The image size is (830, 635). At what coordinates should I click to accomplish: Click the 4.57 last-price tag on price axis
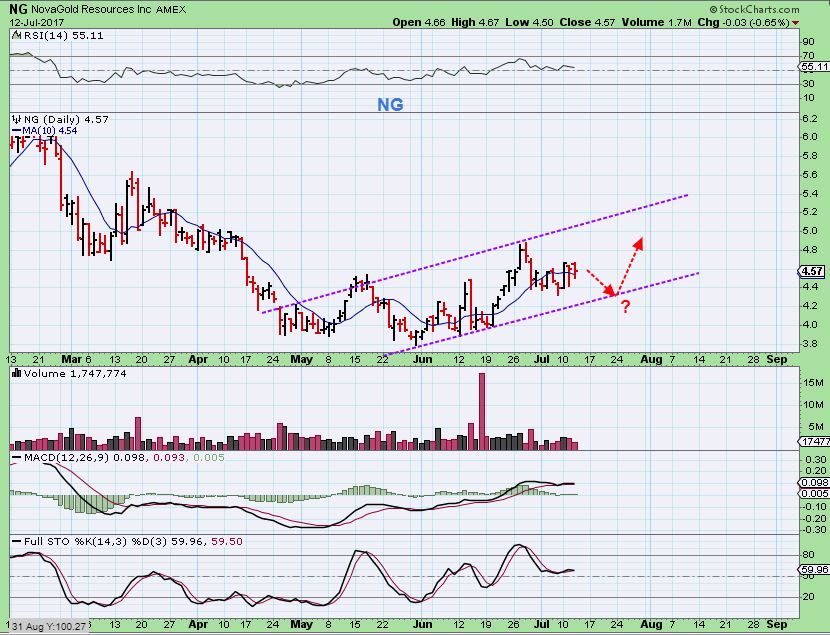pos(813,271)
